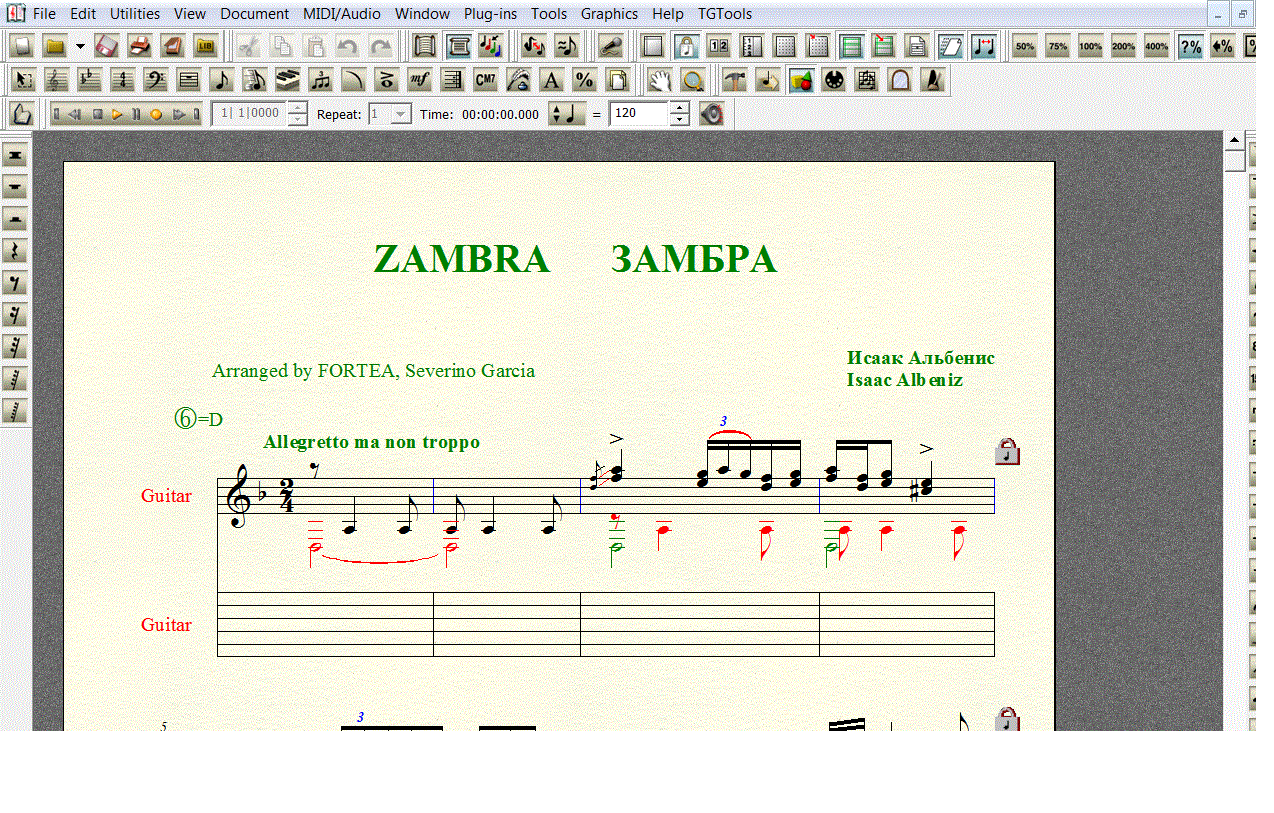
Task: Click the microphone icon in the toolbar
Action: (610, 46)
